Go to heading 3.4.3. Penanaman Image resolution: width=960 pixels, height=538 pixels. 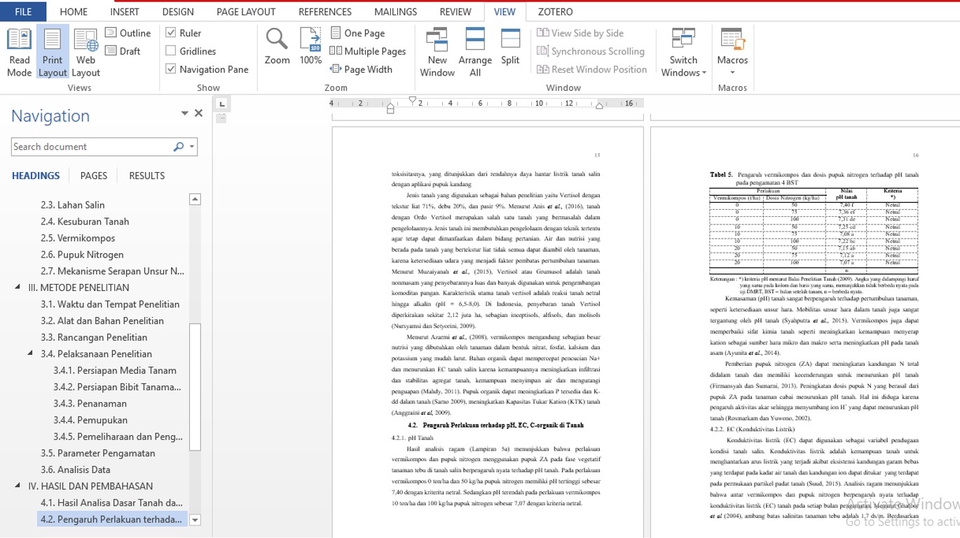[x=90, y=403]
